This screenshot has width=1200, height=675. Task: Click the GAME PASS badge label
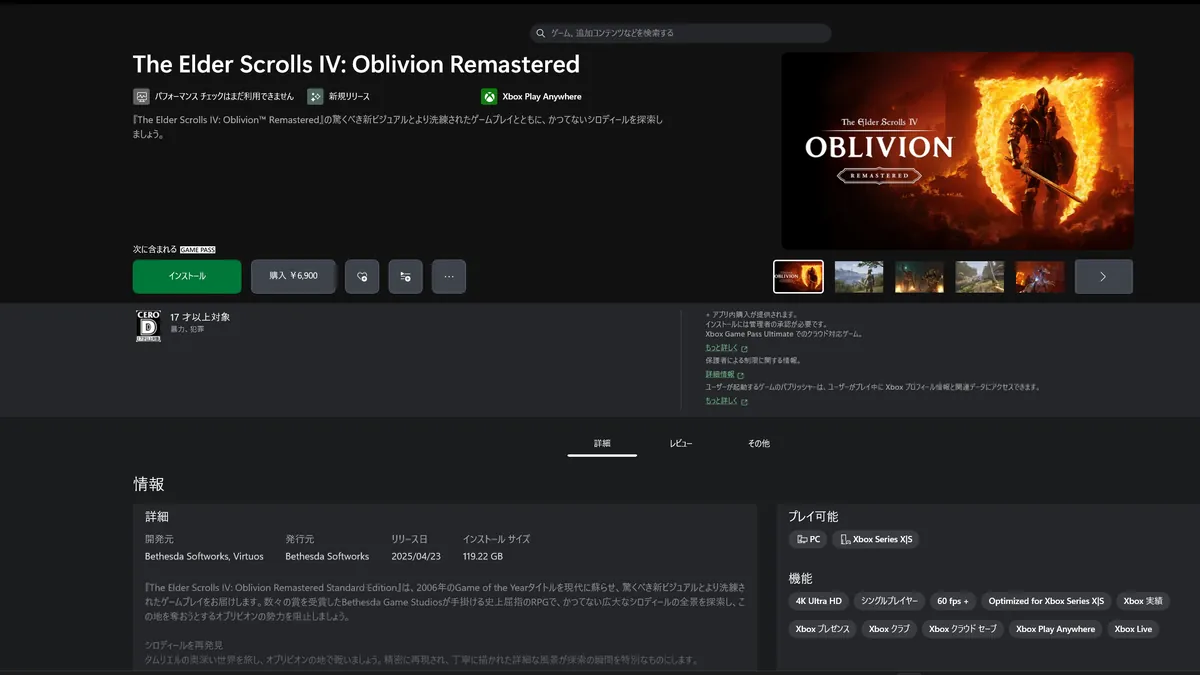(198, 250)
